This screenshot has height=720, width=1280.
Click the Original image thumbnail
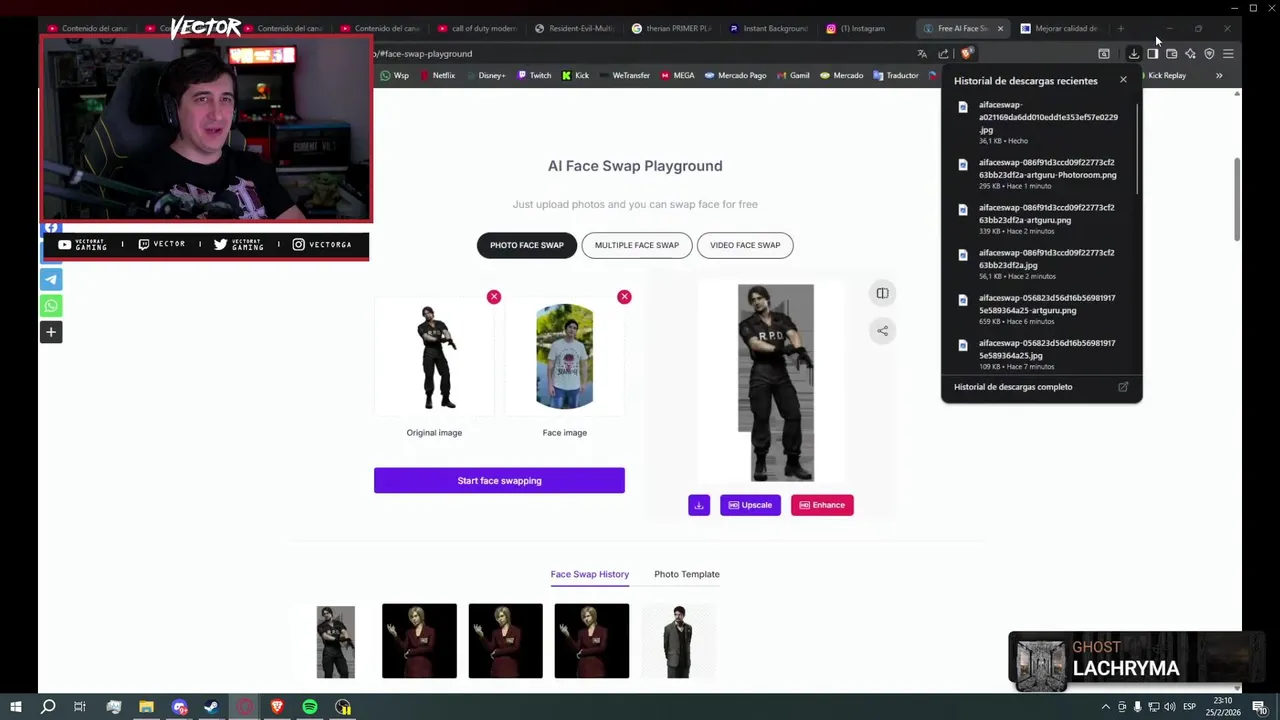pos(434,356)
